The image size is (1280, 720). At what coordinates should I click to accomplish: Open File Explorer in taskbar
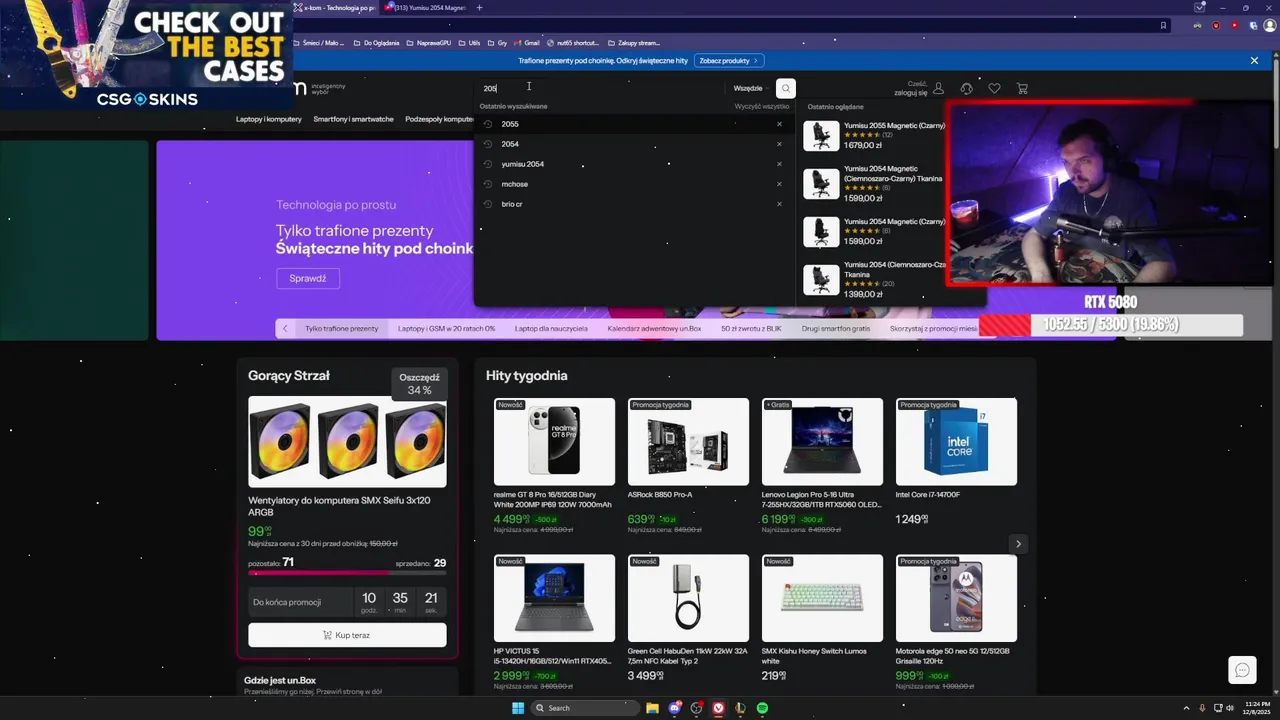pos(652,708)
